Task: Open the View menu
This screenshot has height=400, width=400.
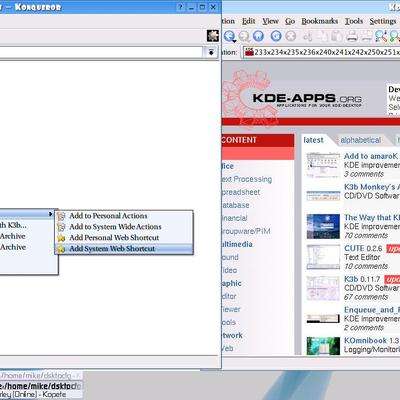Action: pyautogui.click(x=270, y=21)
